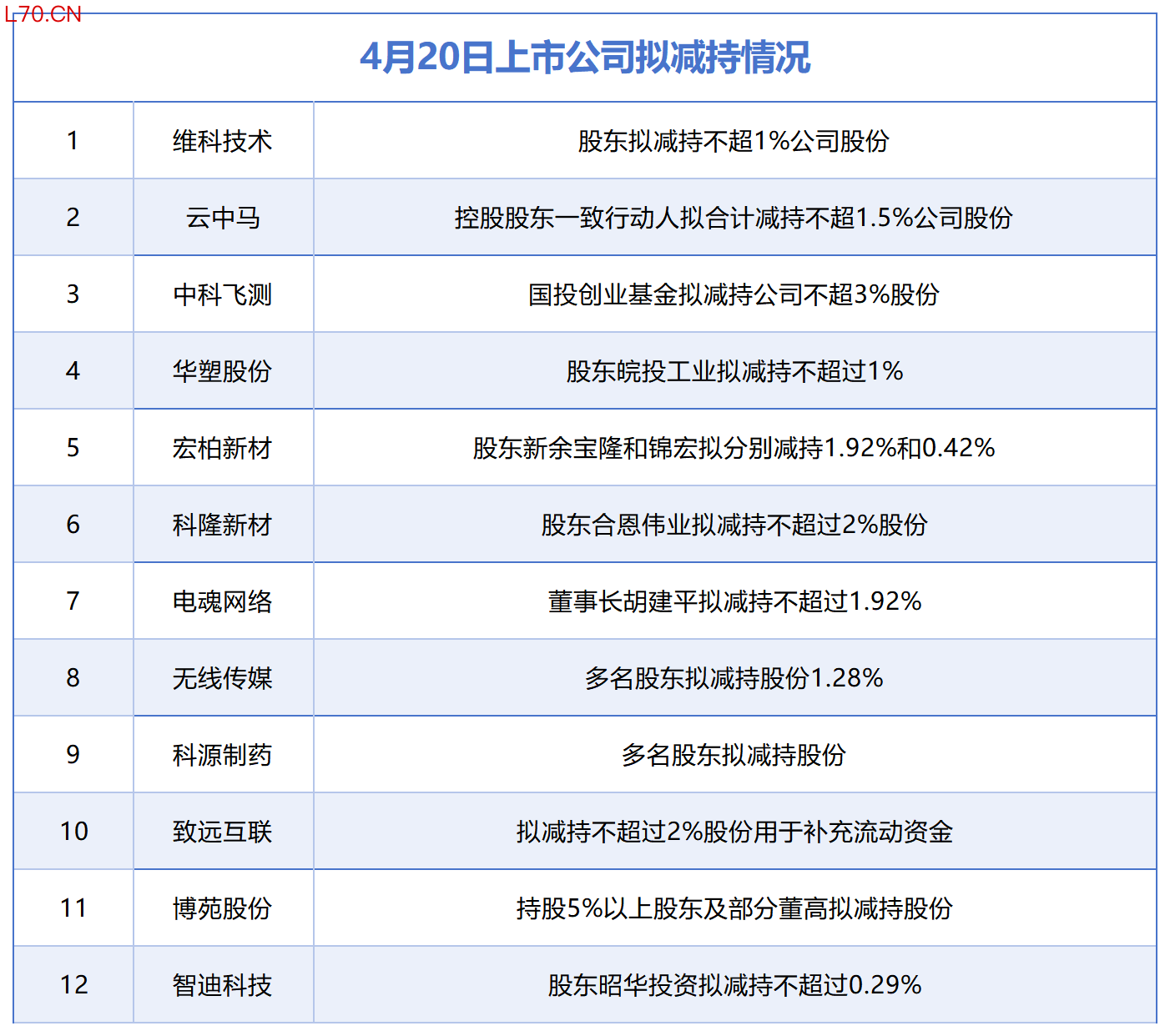This screenshot has height=1036, width=1170.
Task: Select the 维科技术 company cell
Action: [x=223, y=141]
